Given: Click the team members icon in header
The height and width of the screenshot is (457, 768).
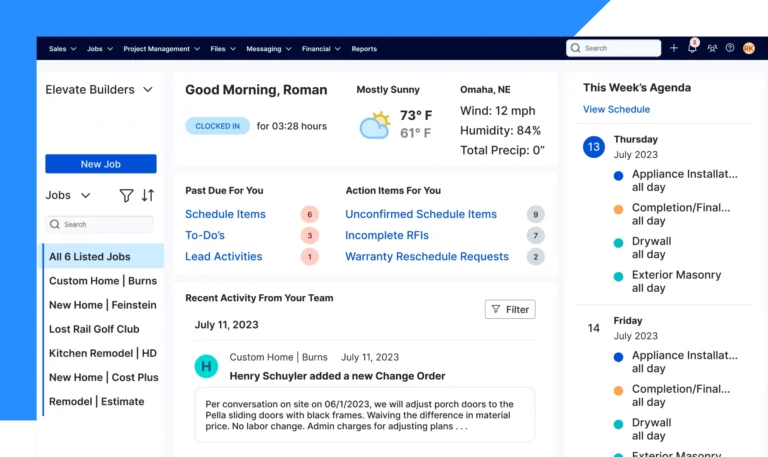Looking at the screenshot, I should (x=712, y=48).
